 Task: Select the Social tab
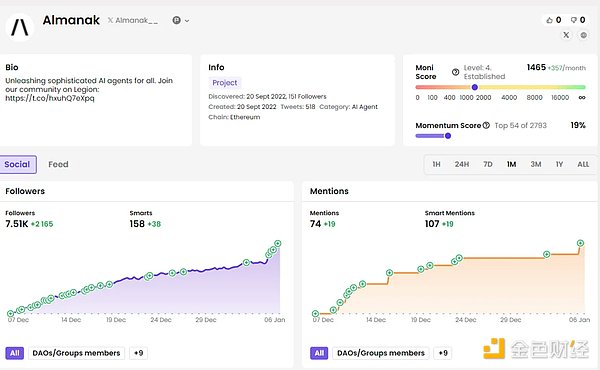pos(17,164)
